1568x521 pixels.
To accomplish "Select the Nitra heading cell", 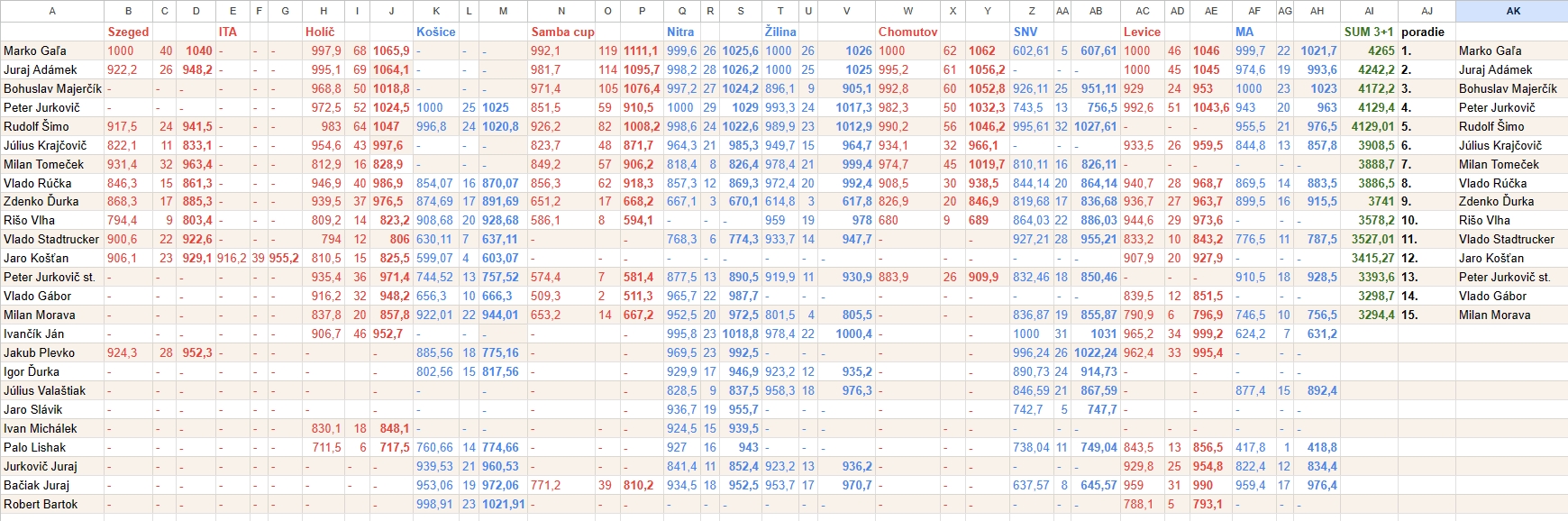I will (681, 32).
